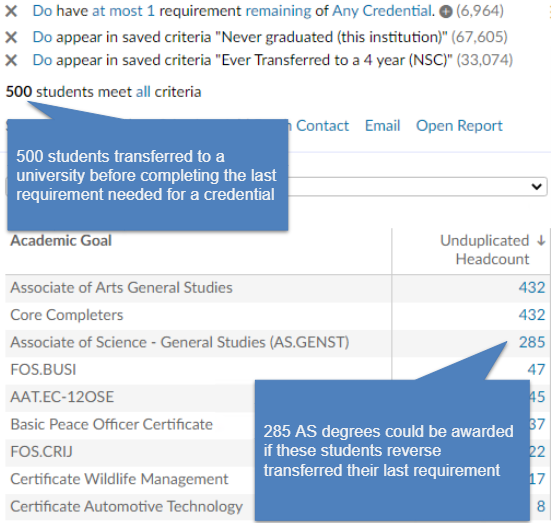Open headcount 285 for AS General Studies
551x523 pixels.
click(x=532, y=343)
